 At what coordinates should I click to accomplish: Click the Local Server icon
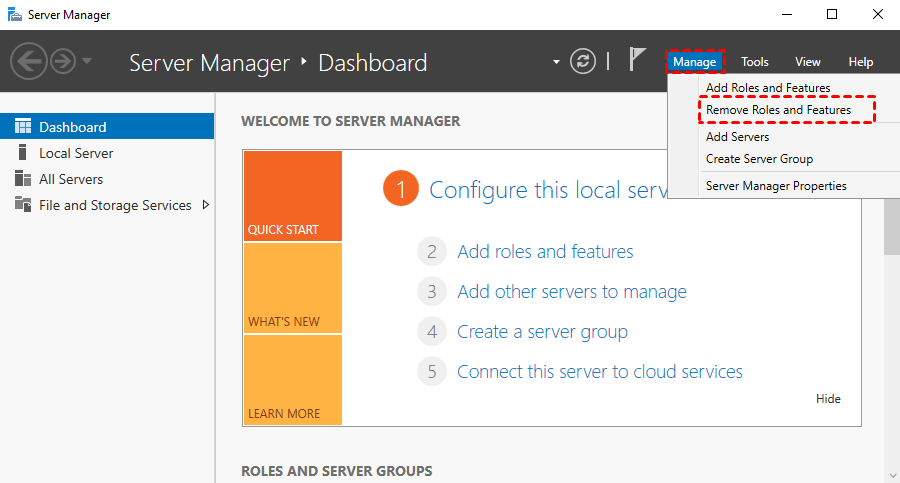pos(22,153)
